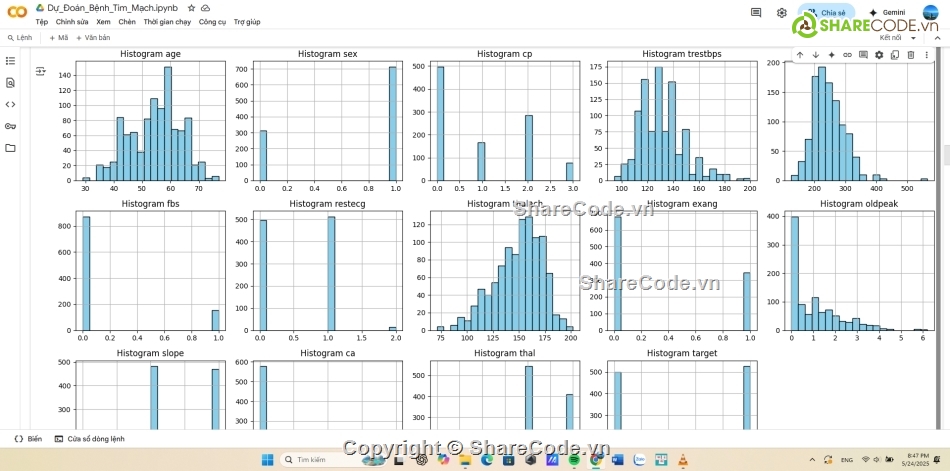Open the Chỉnh sửa menu
Viewport: 950px width, 471px height.
point(72,22)
